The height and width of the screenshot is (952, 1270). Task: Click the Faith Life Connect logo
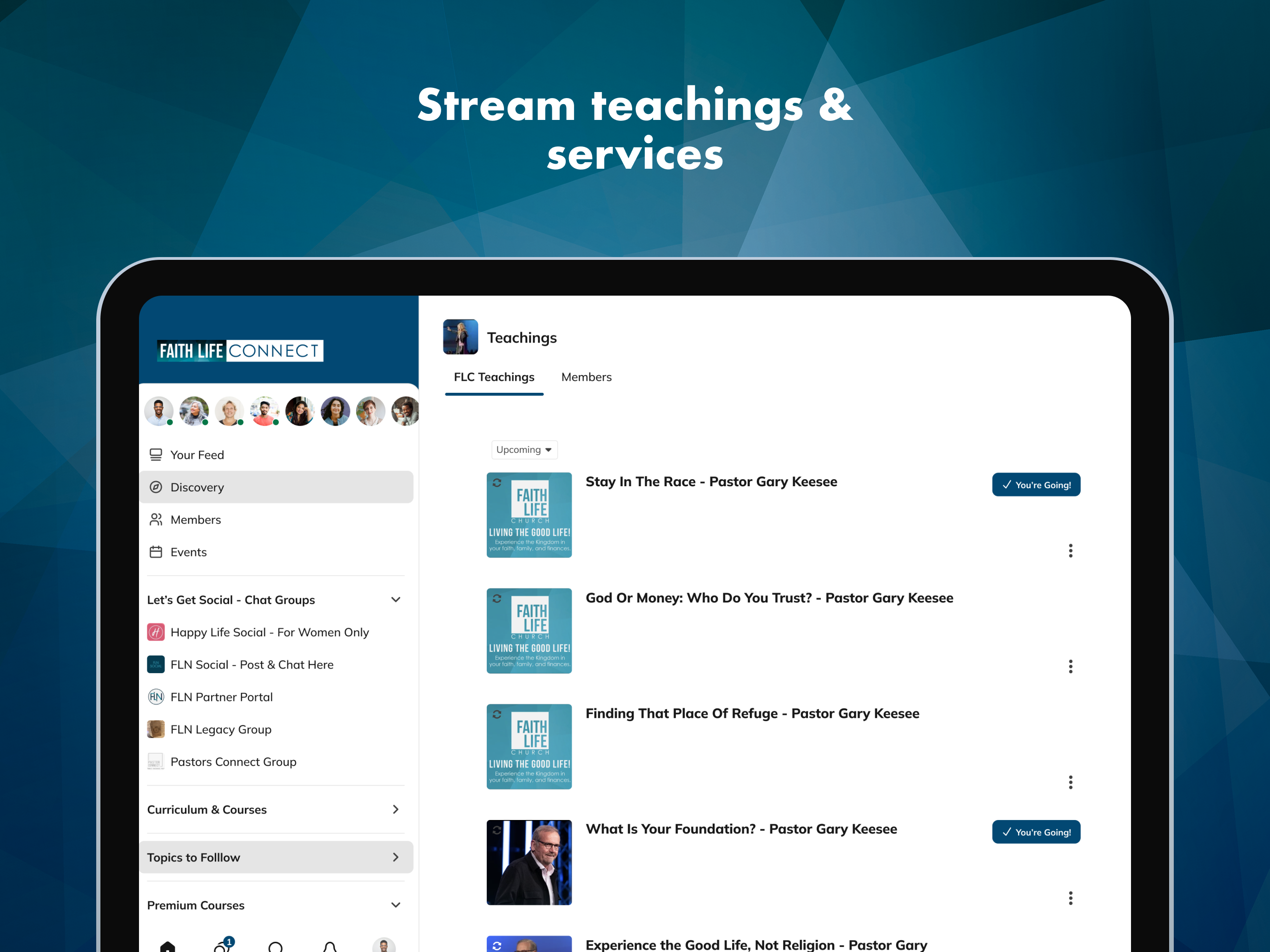coord(240,350)
